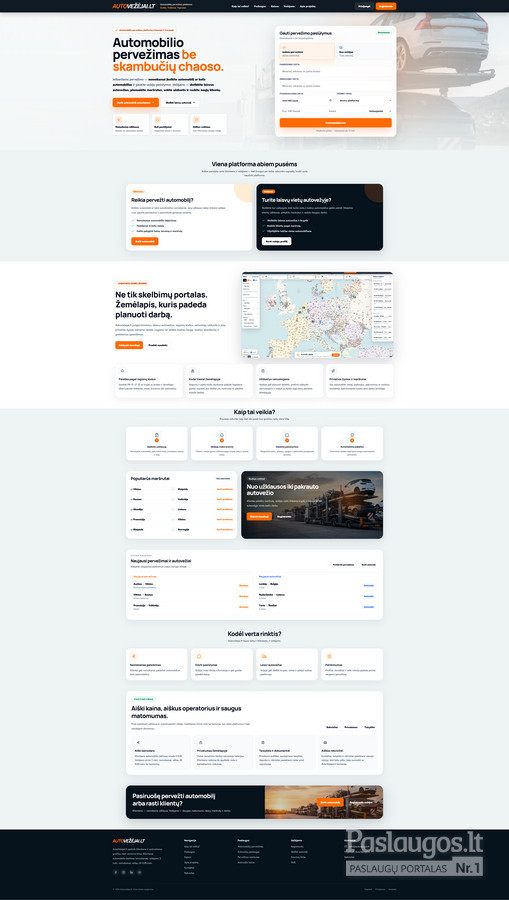Click the calendar icon in date field

pos(330,100)
